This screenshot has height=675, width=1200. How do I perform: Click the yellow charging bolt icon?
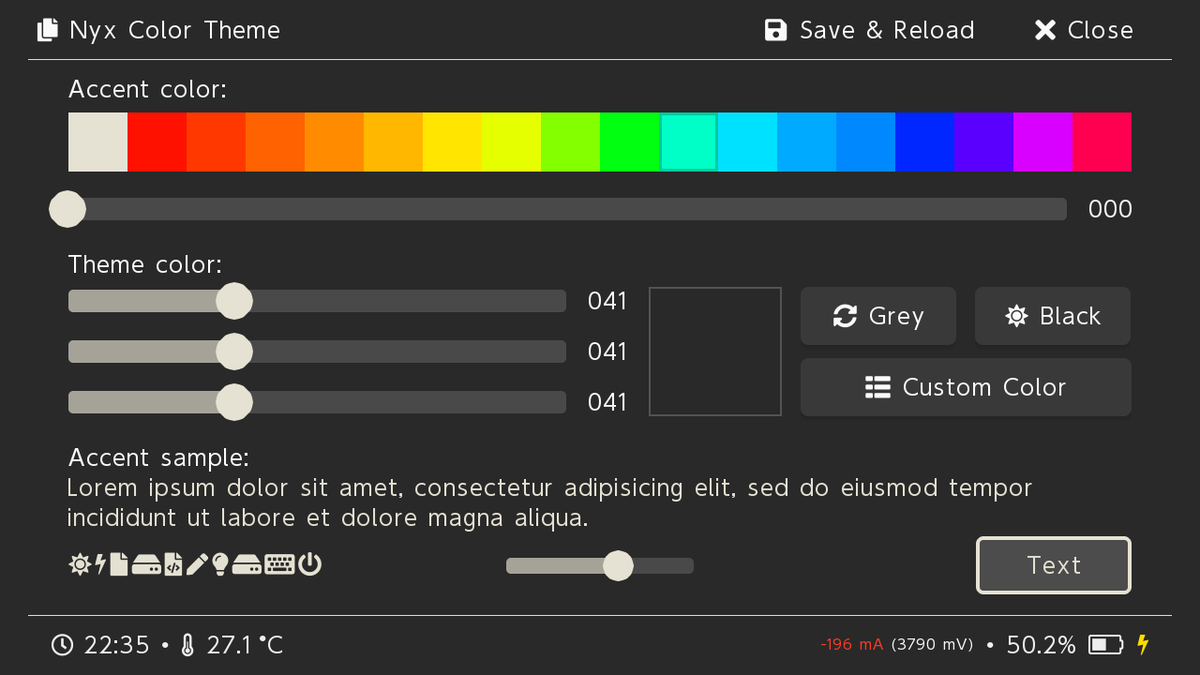pos(1143,645)
